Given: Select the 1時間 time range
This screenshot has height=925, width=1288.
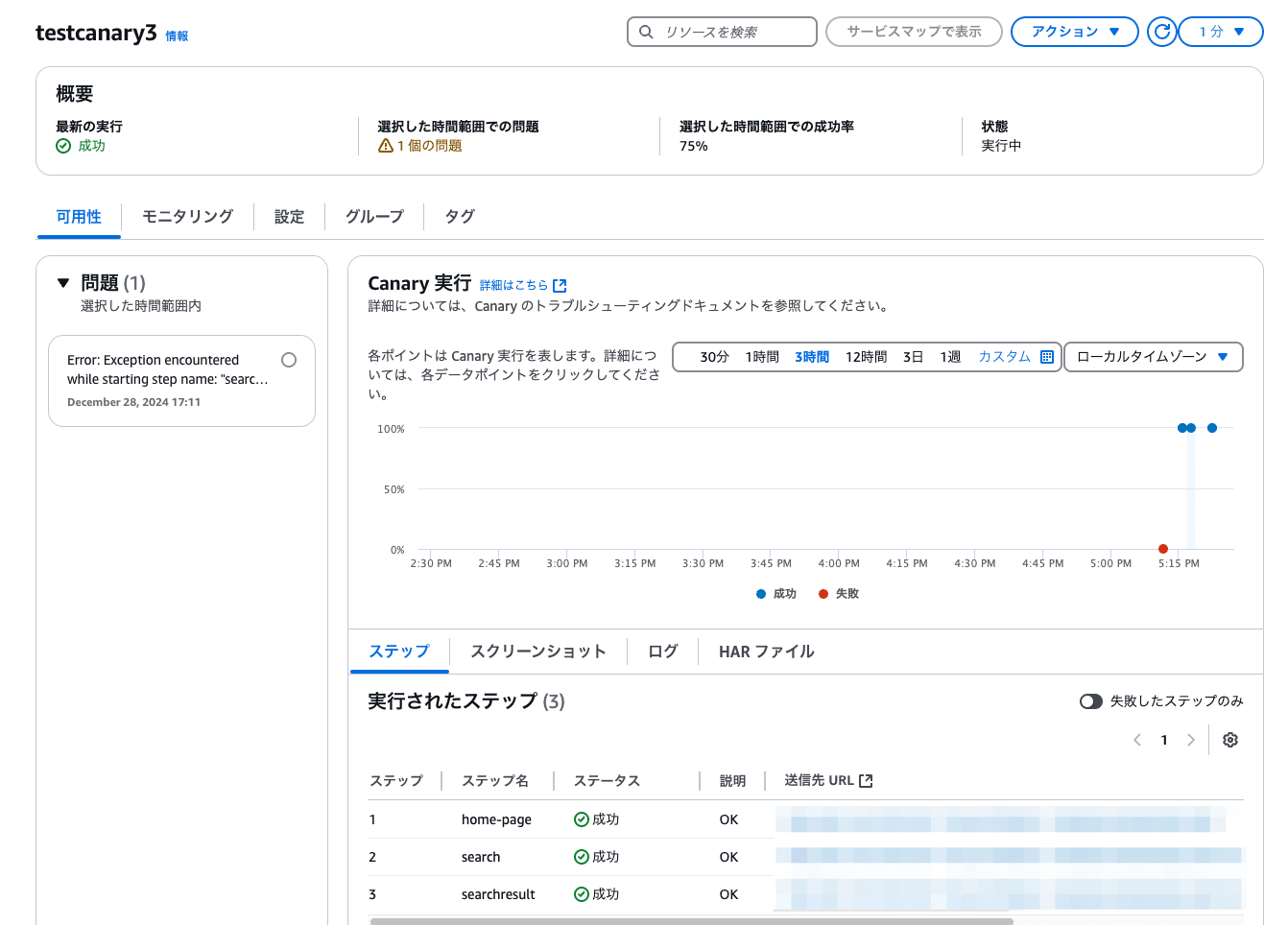Looking at the screenshot, I should [x=762, y=357].
